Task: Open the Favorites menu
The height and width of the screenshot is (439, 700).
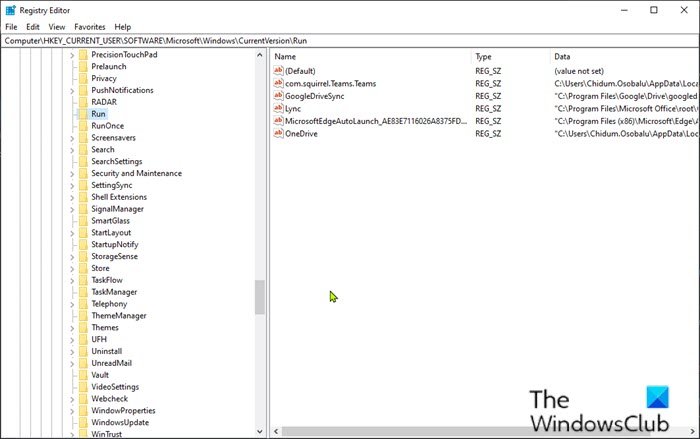Action: point(90,27)
